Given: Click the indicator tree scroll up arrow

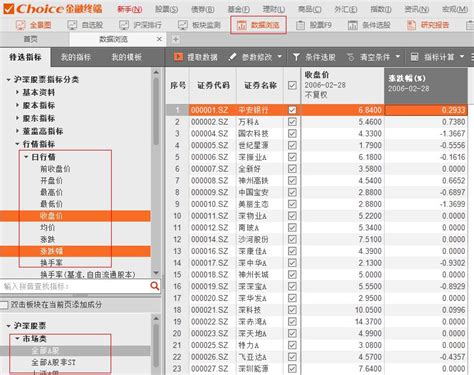Looking at the screenshot, I should (156, 72).
